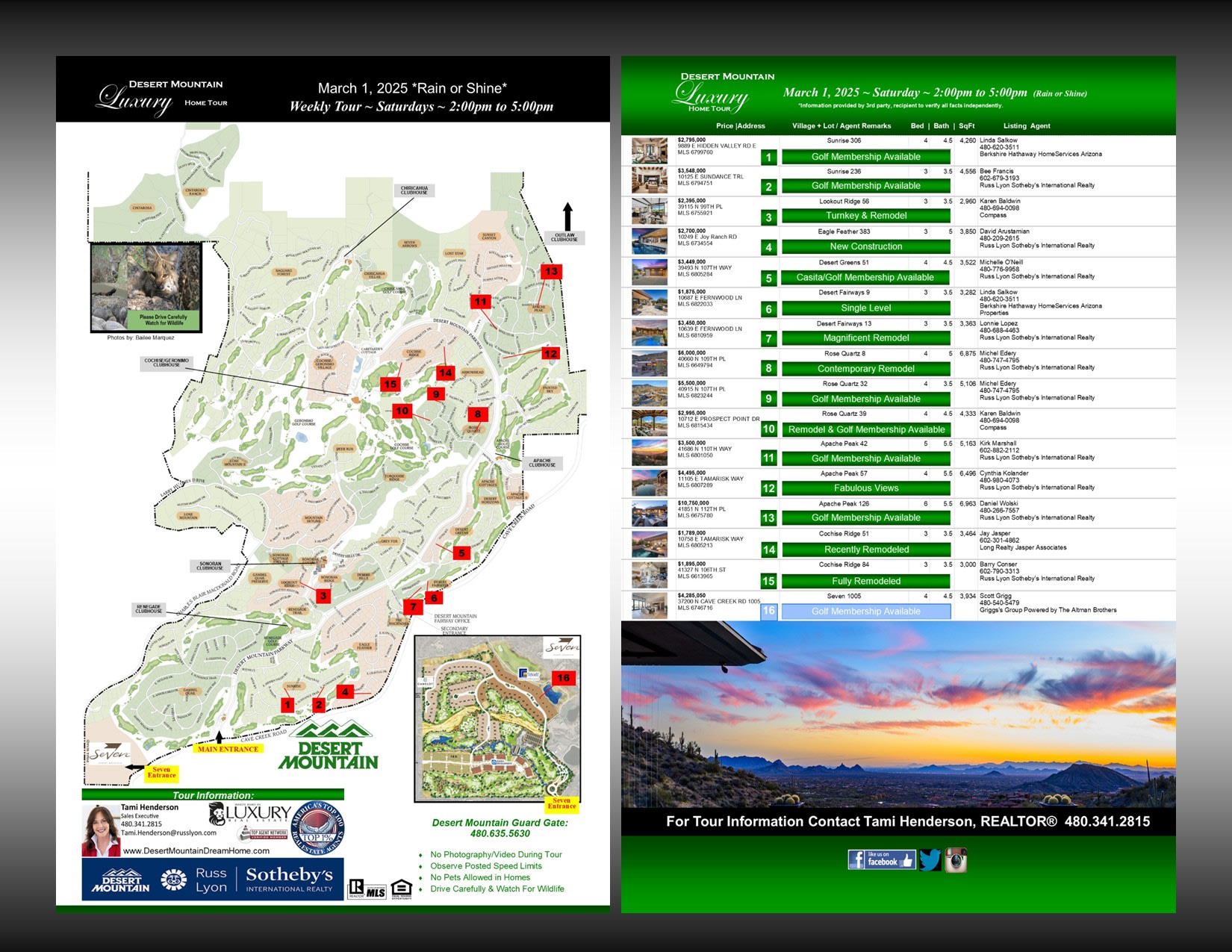Viewport: 1232px width, 952px height.
Task: Select the MLS logo icon
Action: tap(376, 892)
